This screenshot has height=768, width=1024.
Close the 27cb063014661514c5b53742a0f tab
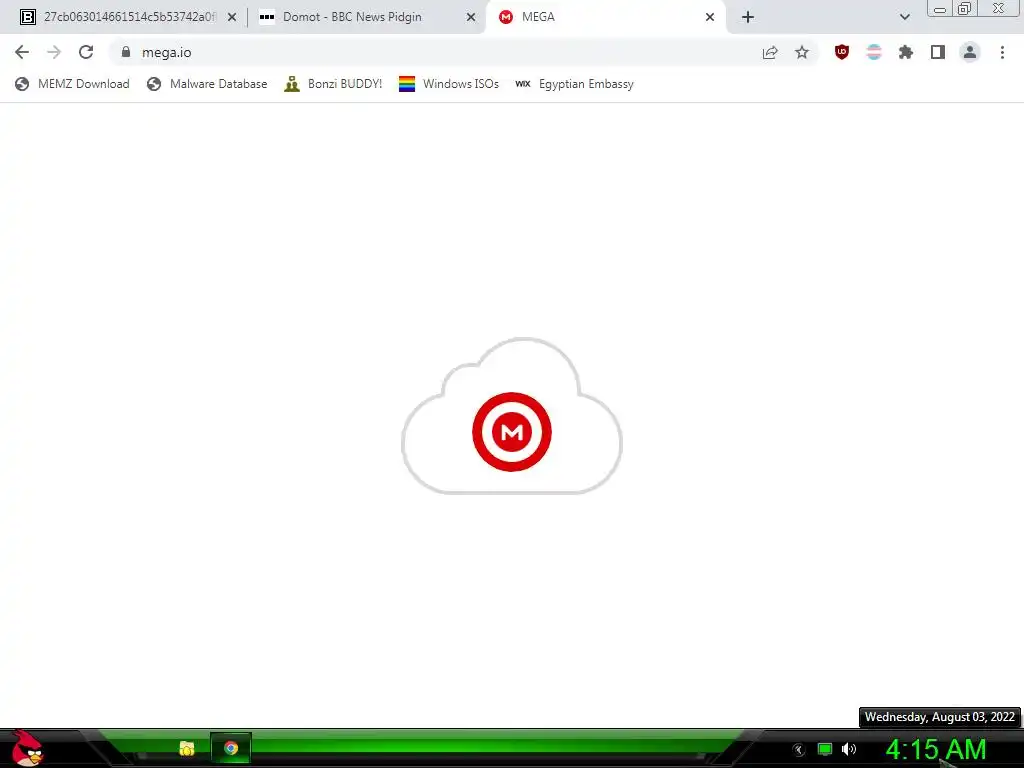coord(232,17)
